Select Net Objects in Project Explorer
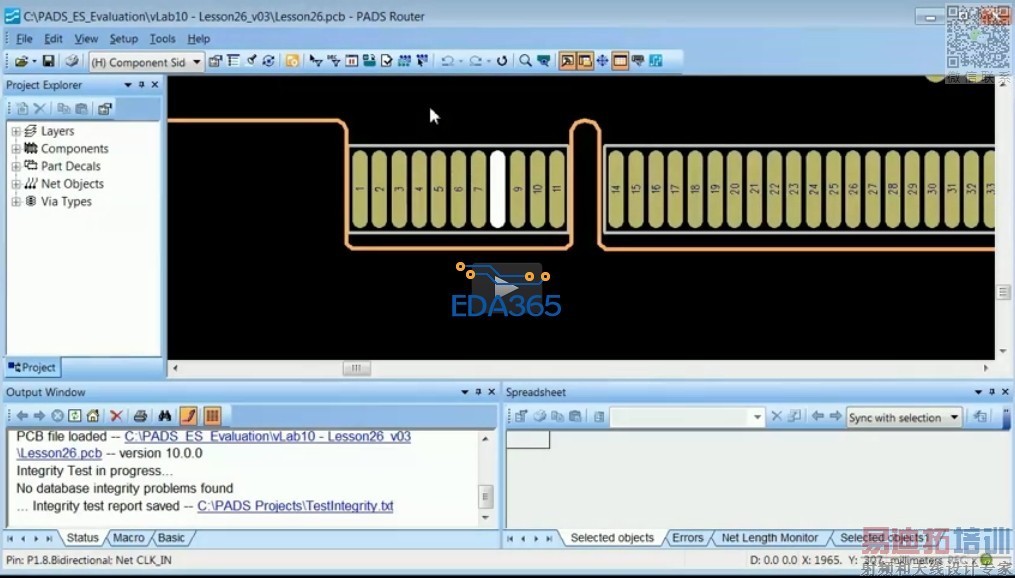The image size is (1015, 578). [x=72, y=184]
